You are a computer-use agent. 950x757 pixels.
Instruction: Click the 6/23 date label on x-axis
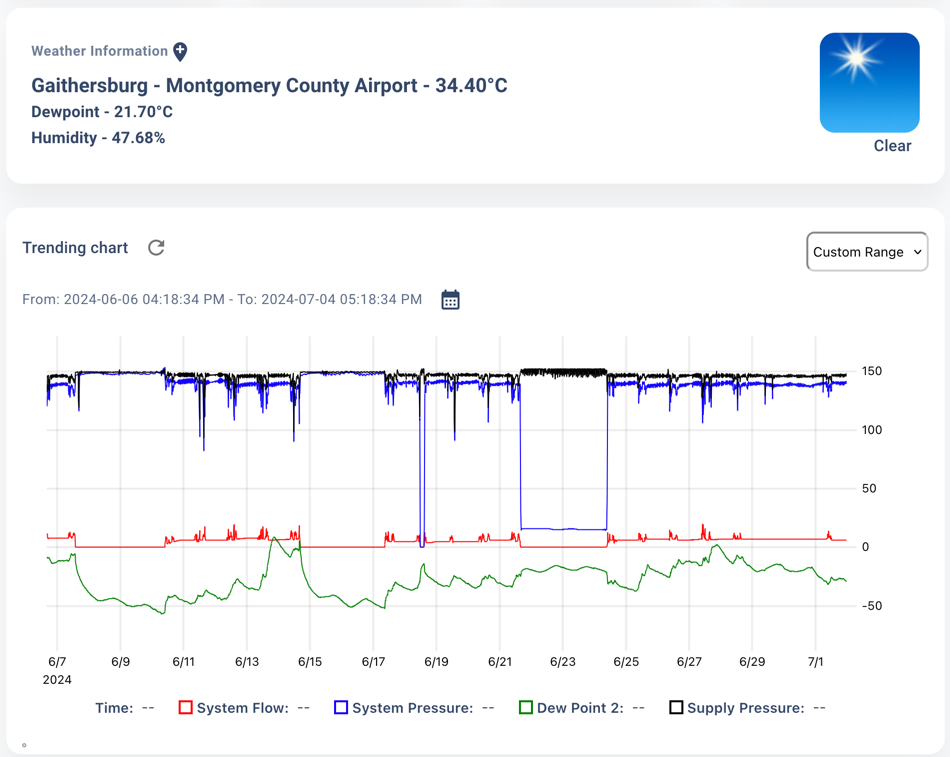(563, 662)
